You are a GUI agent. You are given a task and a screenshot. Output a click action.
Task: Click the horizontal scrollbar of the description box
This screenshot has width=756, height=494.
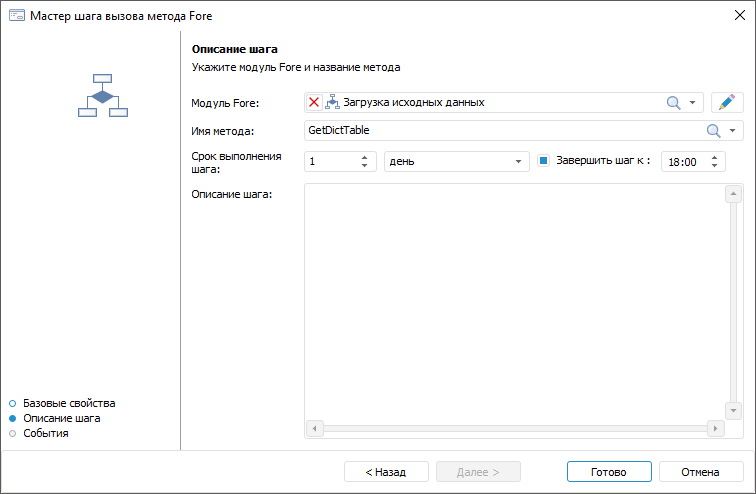(x=514, y=428)
